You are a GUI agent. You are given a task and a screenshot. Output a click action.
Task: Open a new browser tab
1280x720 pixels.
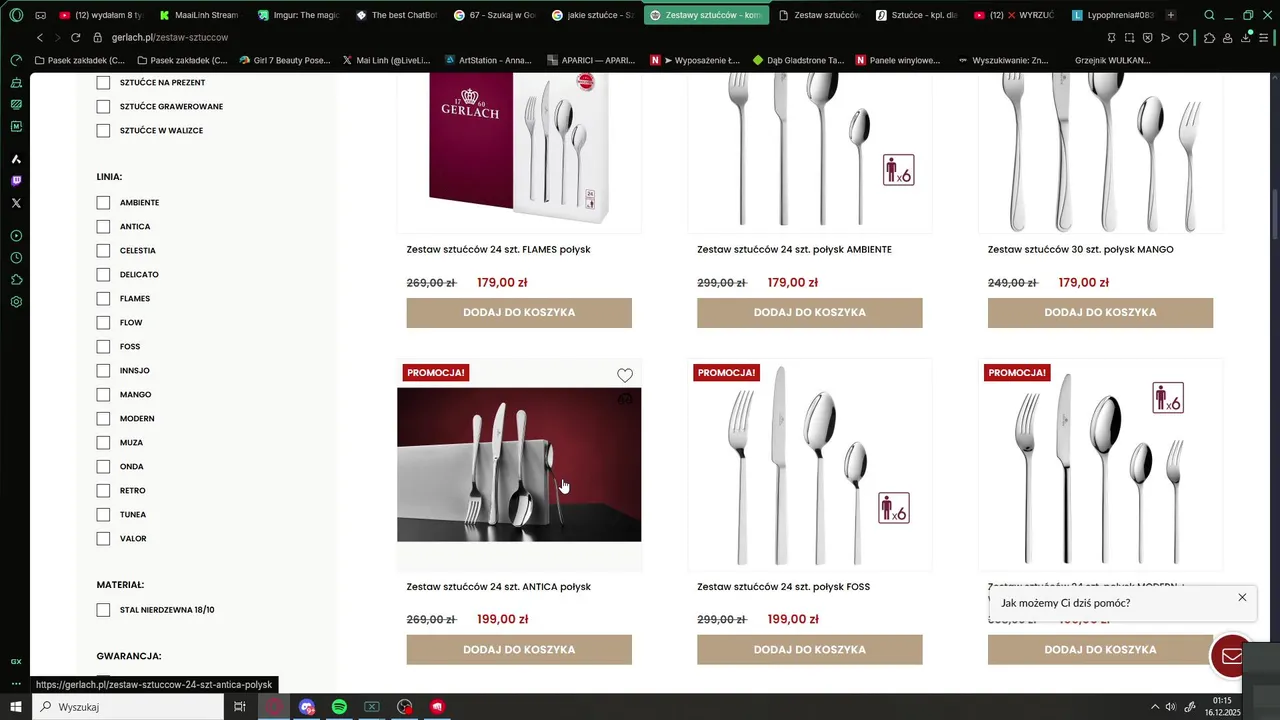[1171, 15]
